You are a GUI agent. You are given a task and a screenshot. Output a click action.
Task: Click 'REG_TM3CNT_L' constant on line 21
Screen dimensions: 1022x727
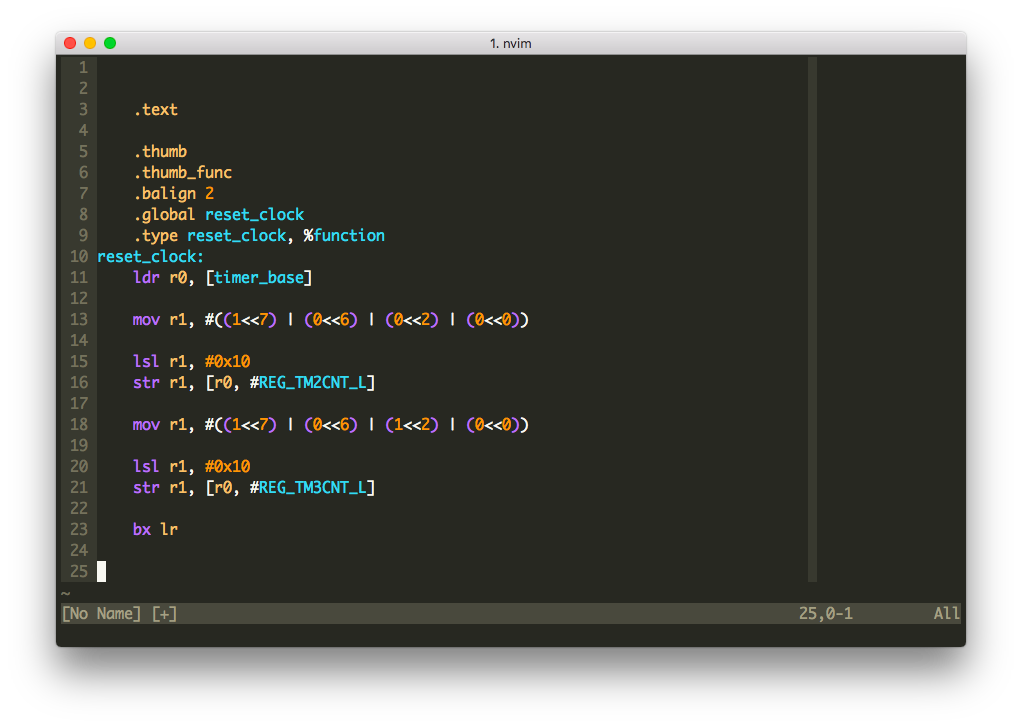(x=313, y=488)
